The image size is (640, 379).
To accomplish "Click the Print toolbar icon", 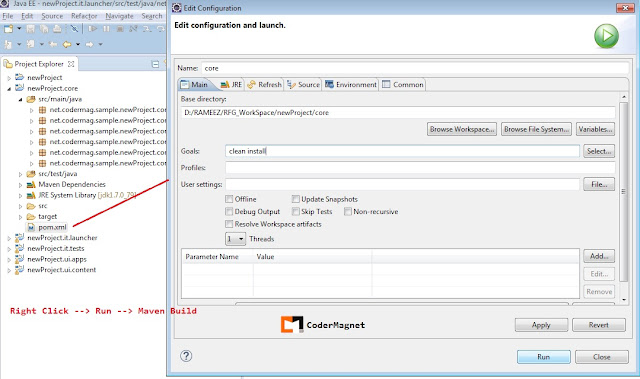I will (57, 29).
